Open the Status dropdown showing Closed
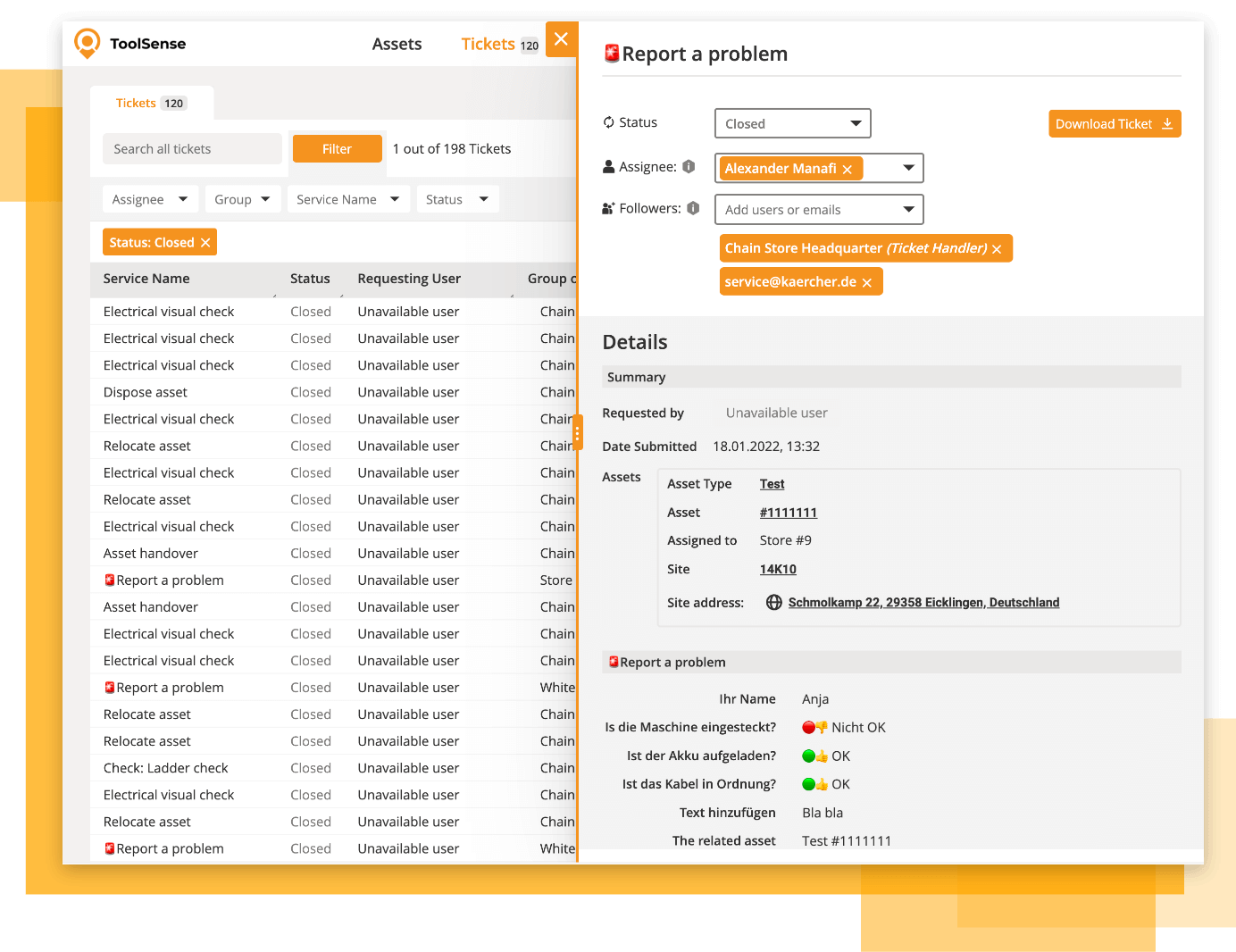This screenshot has width=1236, height=952. [x=792, y=123]
